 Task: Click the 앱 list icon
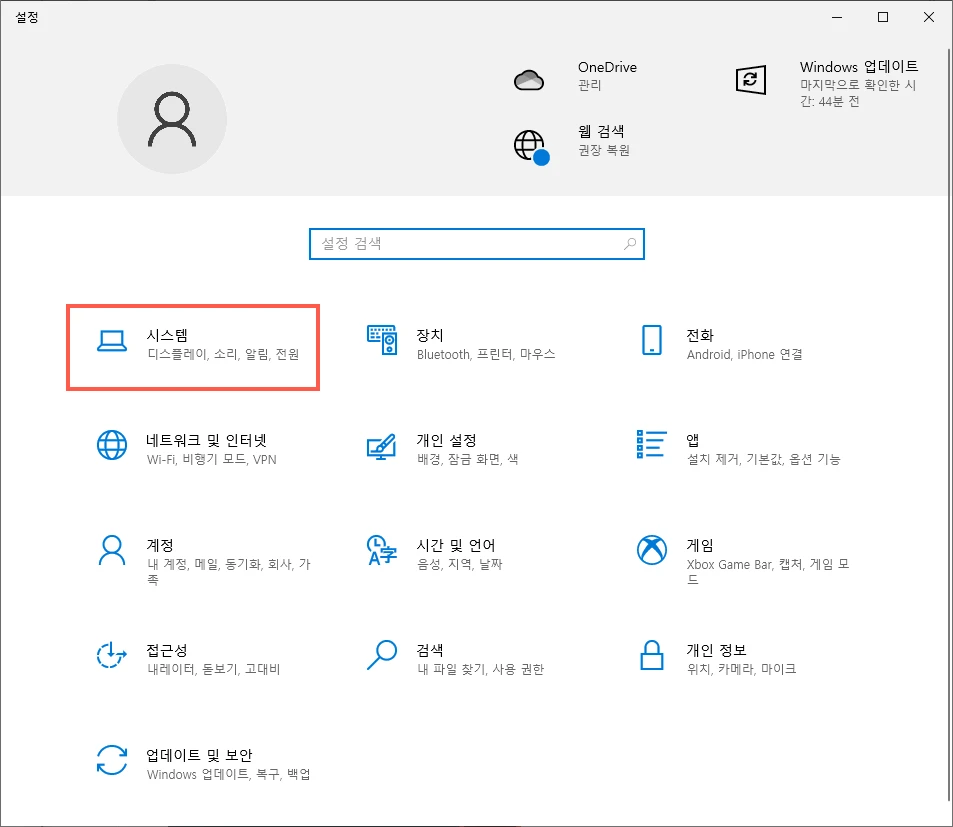(x=652, y=444)
